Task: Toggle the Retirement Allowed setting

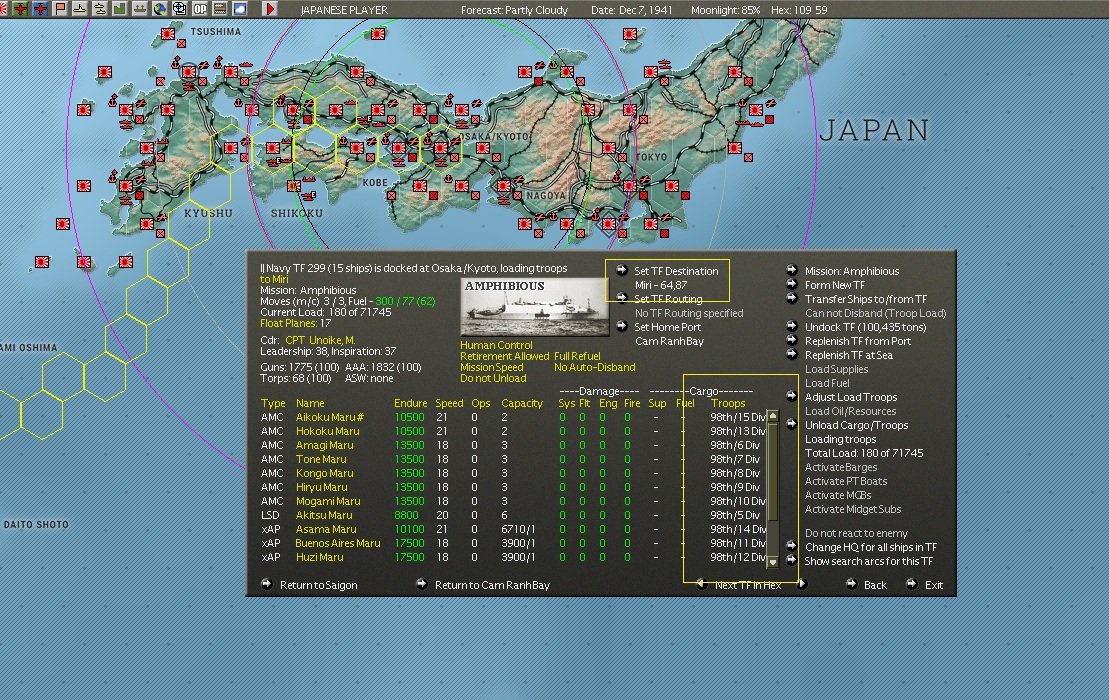Action: pyautogui.click(x=504, y=356)
